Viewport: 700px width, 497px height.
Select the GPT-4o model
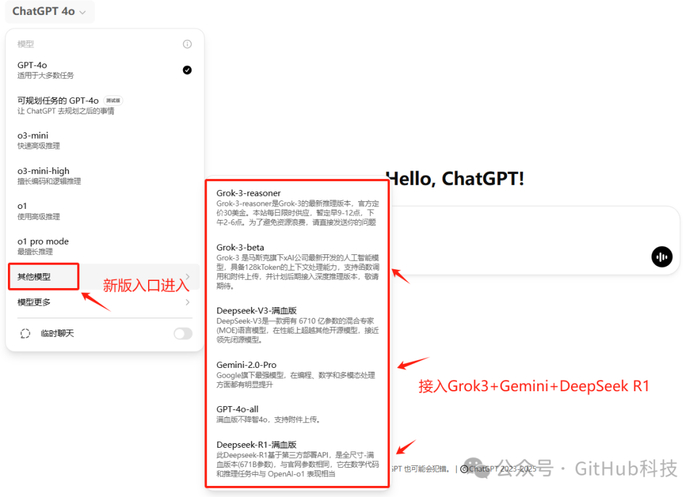coord(104,70)
